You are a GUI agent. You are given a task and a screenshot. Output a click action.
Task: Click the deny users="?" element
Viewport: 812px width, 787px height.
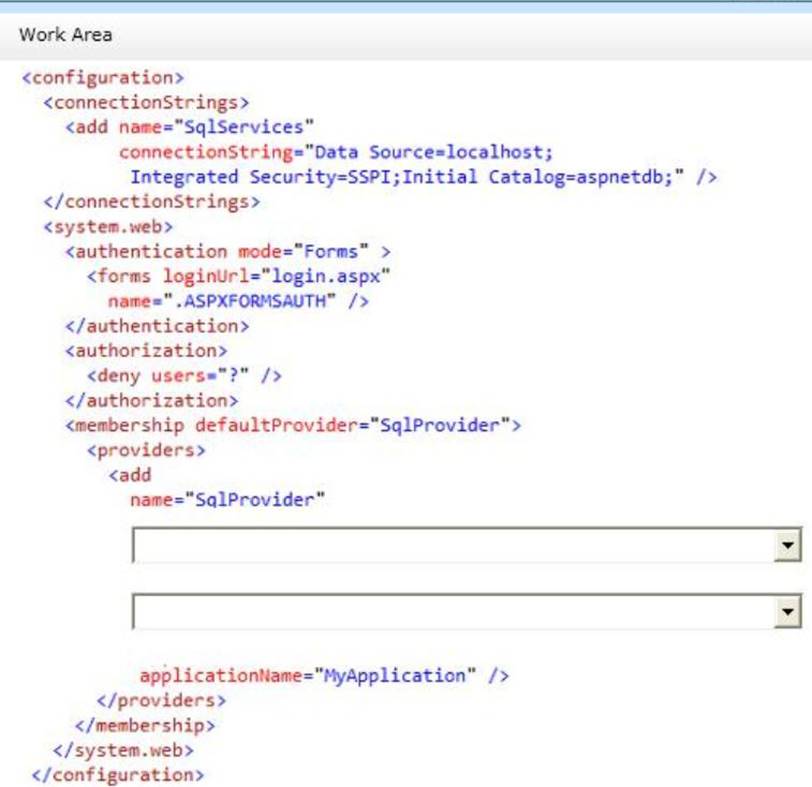184,376
